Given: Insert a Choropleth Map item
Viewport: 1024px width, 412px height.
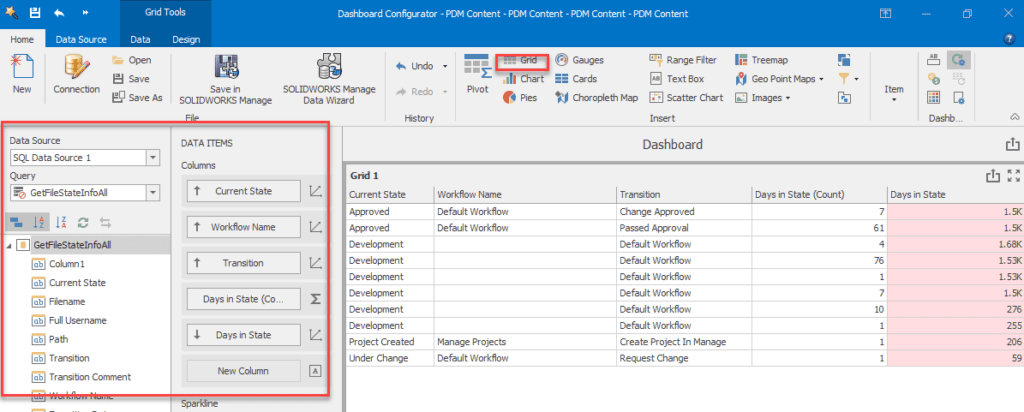Looking at the screenshot, I should coord(595,98).
